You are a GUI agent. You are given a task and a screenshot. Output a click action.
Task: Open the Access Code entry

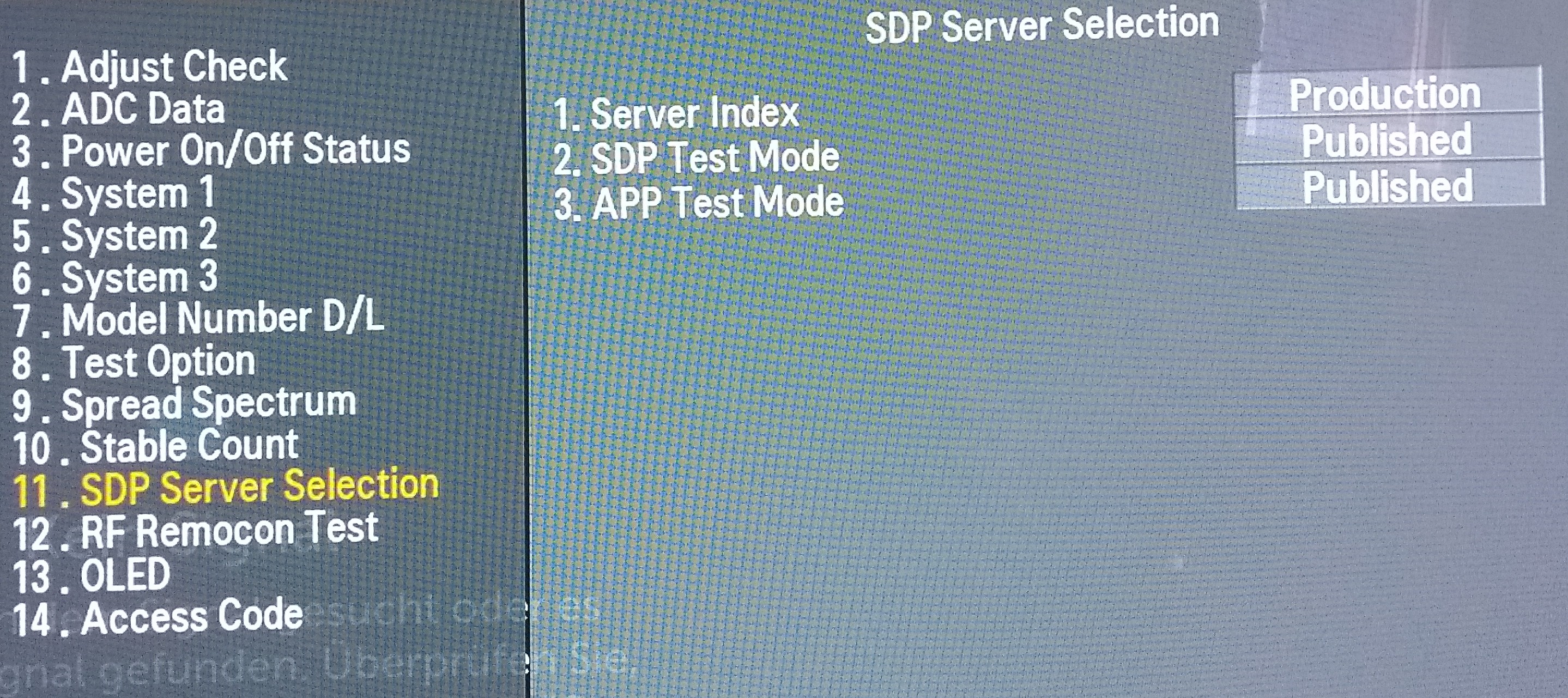158,617
